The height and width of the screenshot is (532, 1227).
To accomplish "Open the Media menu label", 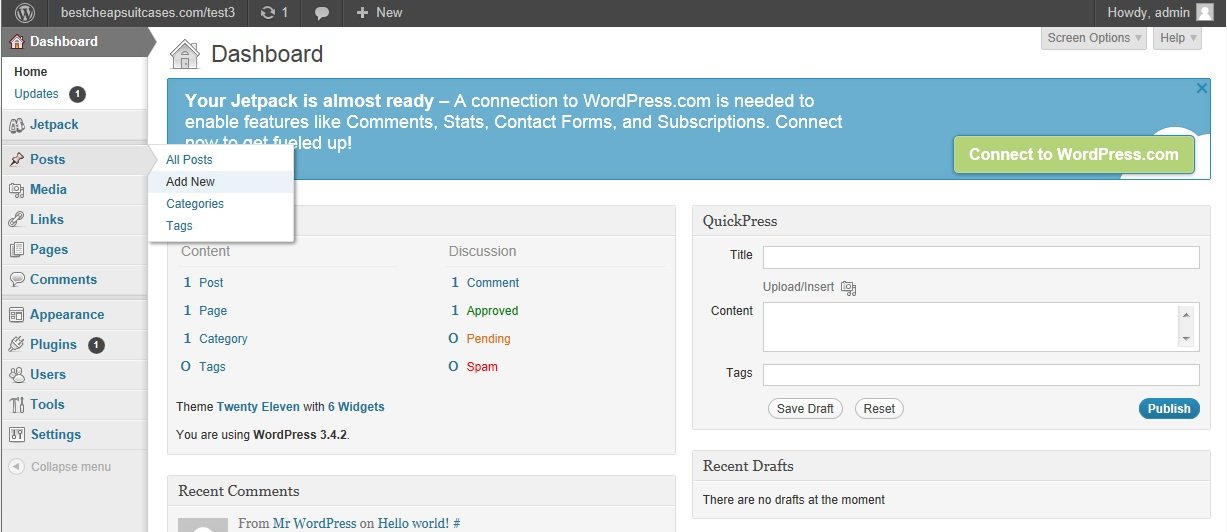I will coord(48,189).
